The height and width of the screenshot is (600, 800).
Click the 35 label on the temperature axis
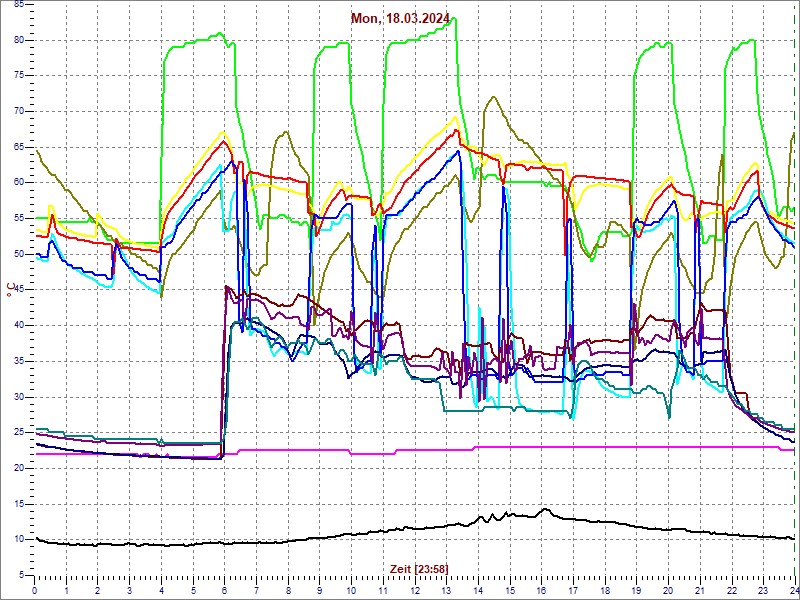pos(17,361)
